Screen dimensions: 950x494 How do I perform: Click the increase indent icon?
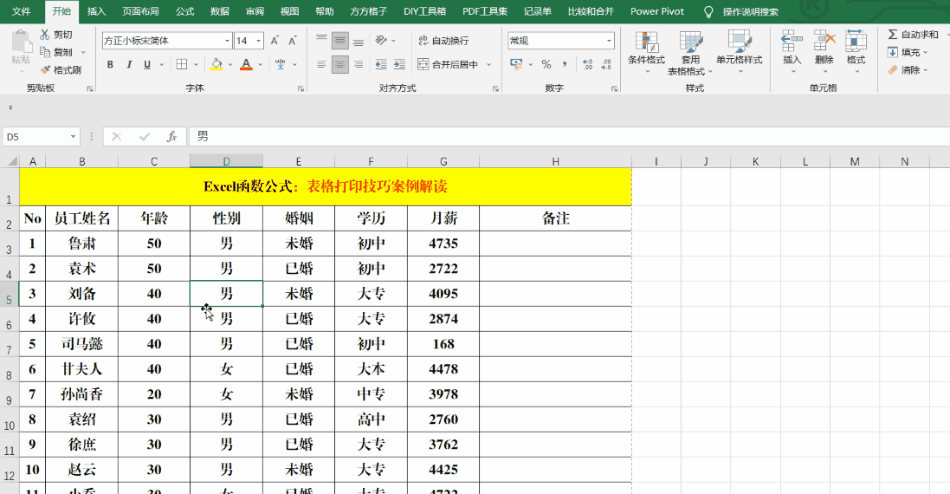[399, 64]
